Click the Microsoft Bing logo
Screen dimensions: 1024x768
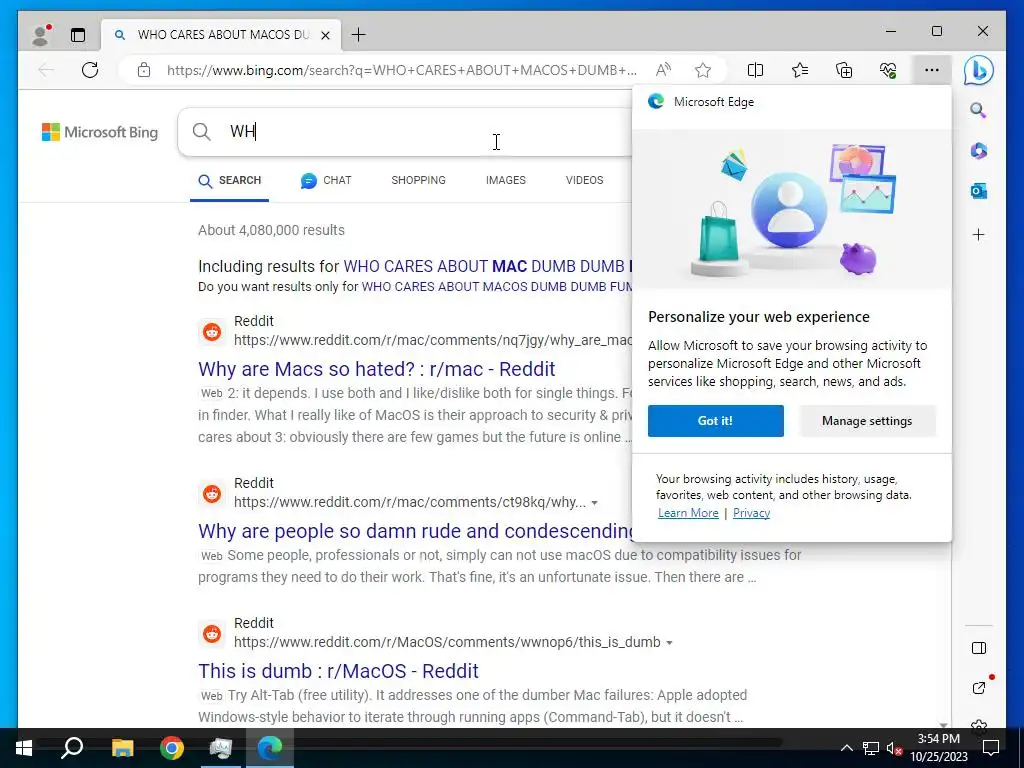click(100, 132)
